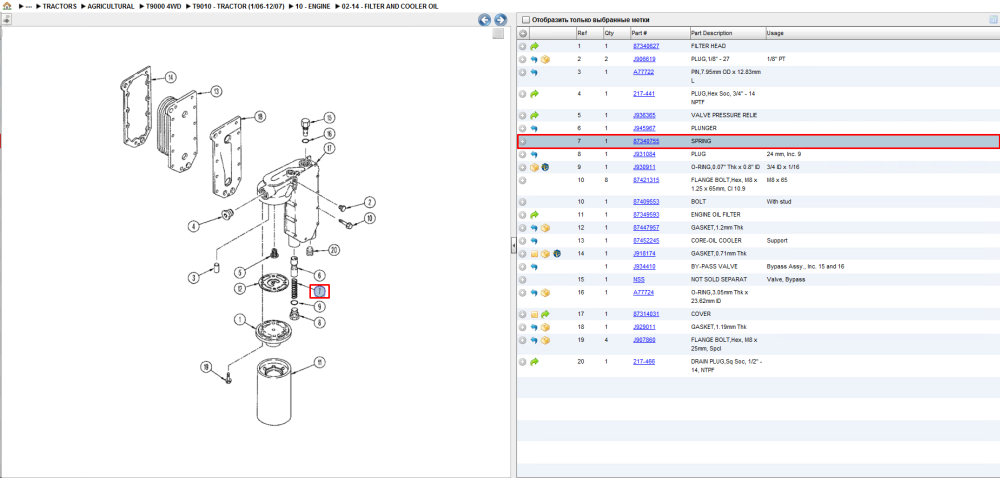Select the 'With stud' usage cell
The height and width of the screenshot is (478, 1000).
pos(780,202)
